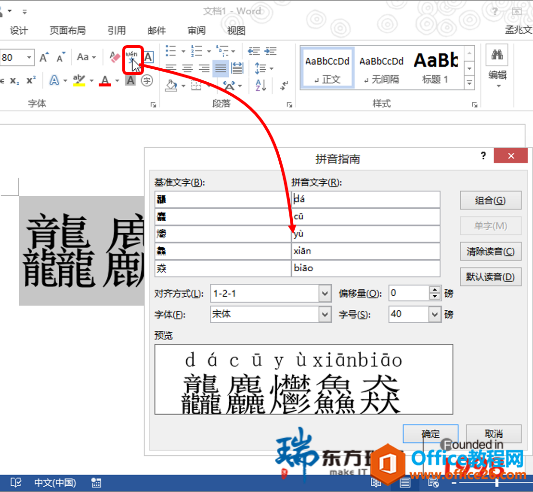This screenshot has width=533, height=492.
Task: Switch to Web Layout view in status bar
Action: [x=433, y=483]
